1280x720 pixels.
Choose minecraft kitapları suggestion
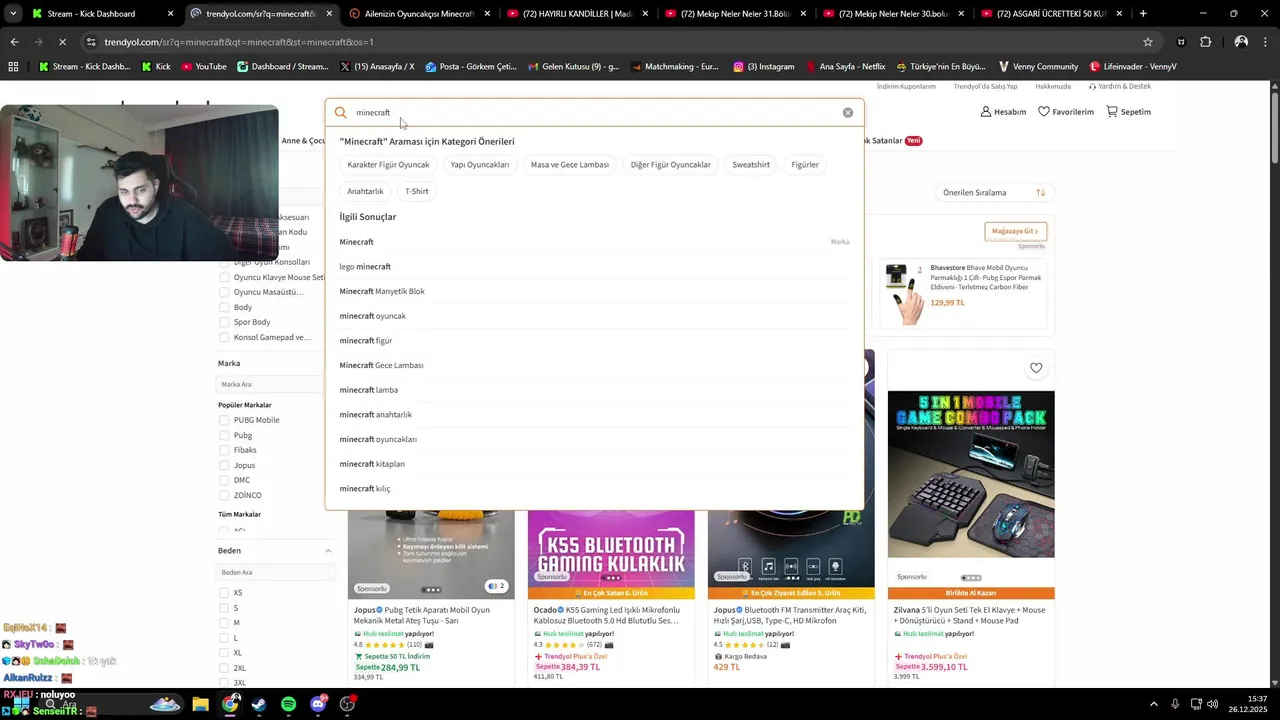(x=594, y=464)
